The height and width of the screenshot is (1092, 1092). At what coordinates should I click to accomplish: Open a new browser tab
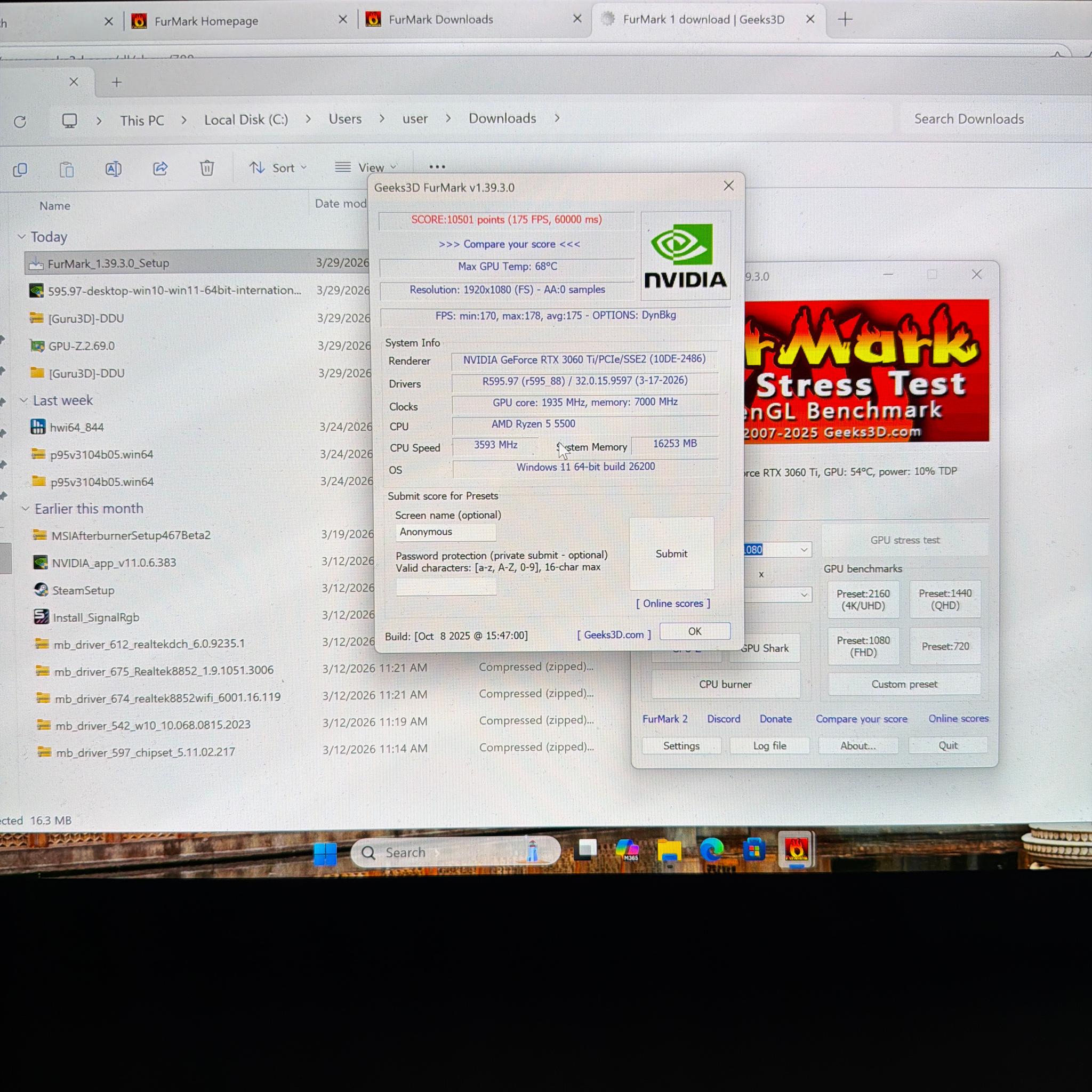(845, 20)
